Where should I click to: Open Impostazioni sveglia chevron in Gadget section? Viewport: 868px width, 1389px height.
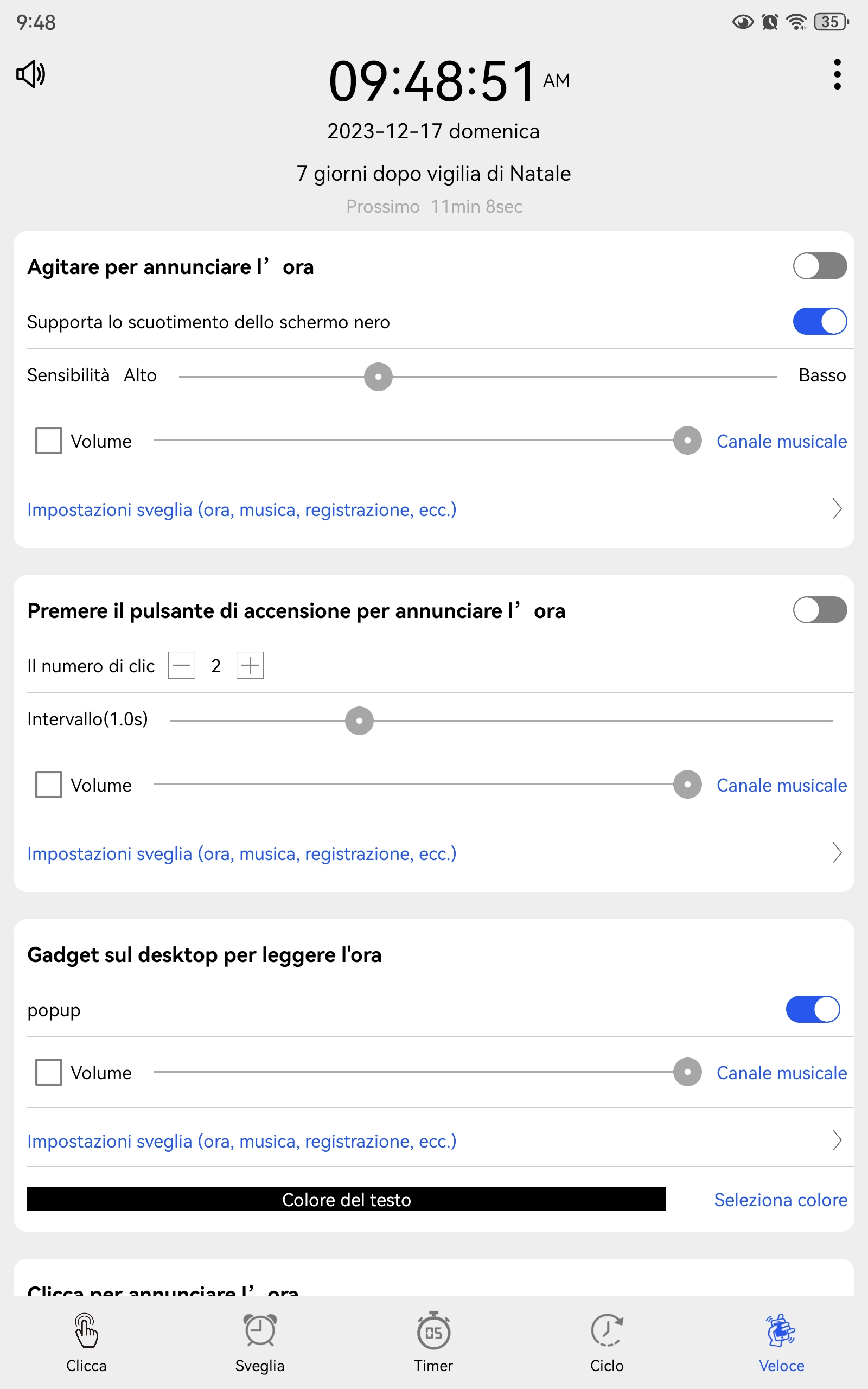(x=837, y=1140)
